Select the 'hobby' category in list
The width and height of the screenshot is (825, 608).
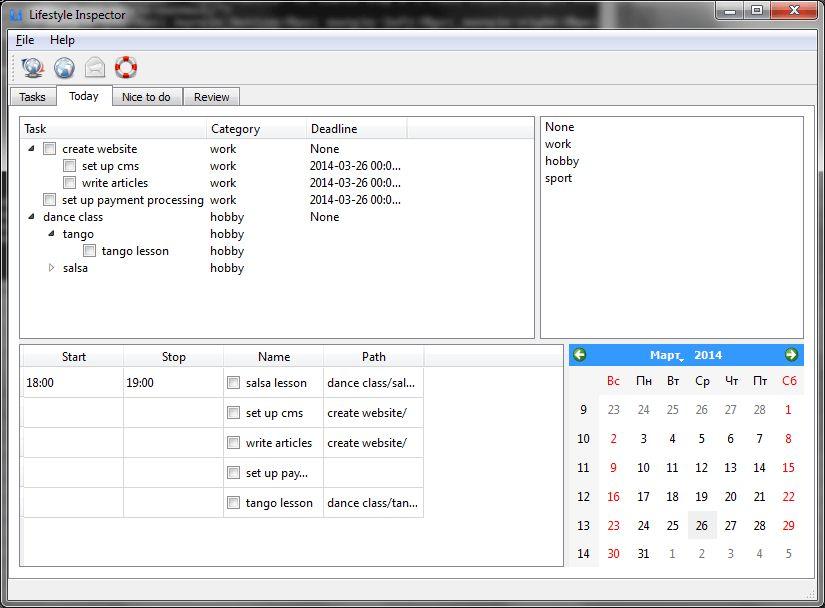point(562,161)
